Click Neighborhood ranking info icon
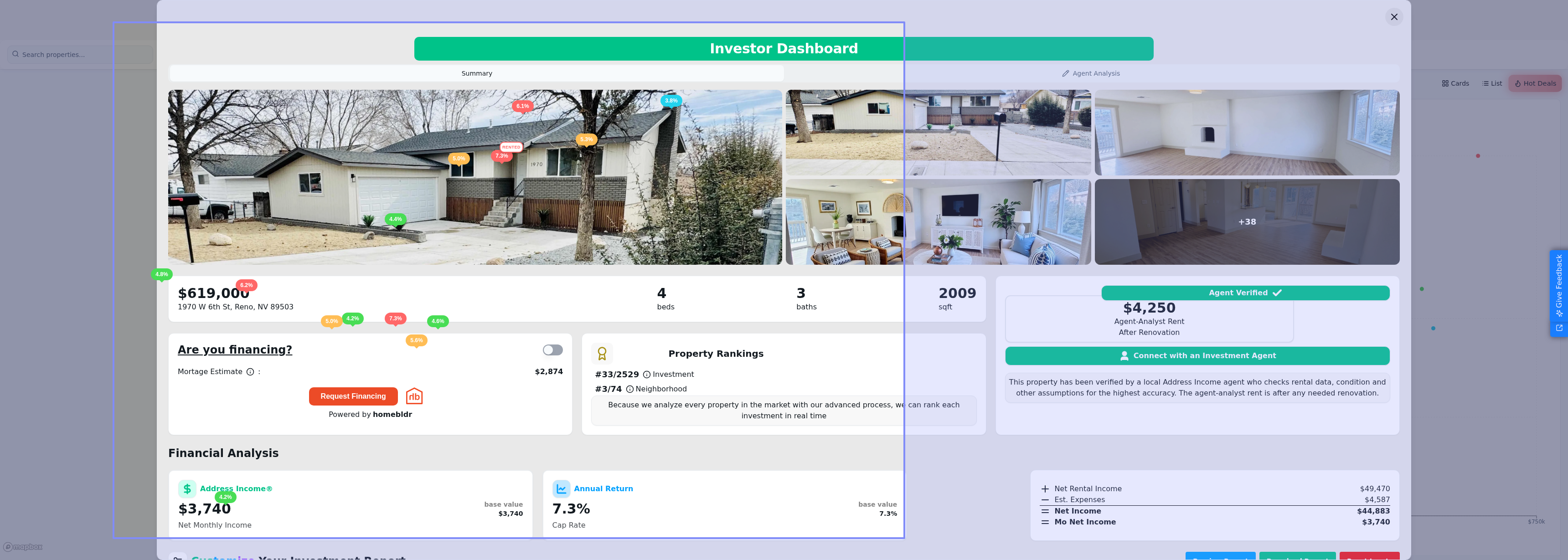Viewport: 1568px width, 560px height. [629, 390]
